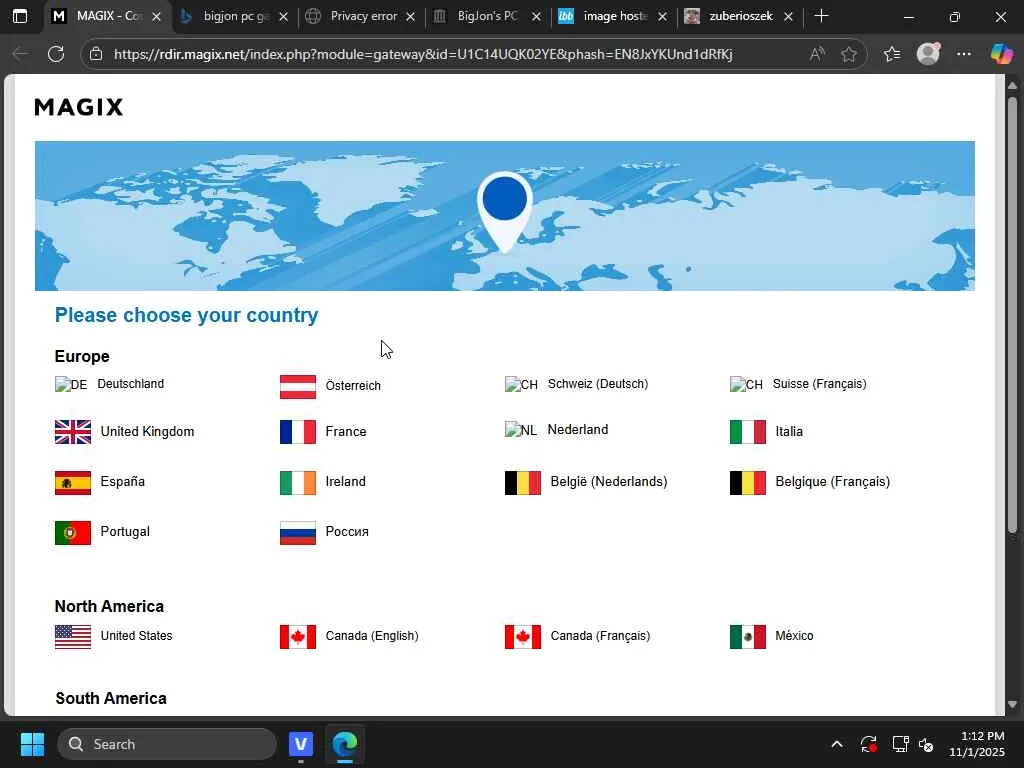The image size is (1024, 768).
Task: Open the V app in taskbar
Action: [x=300, y=744]
